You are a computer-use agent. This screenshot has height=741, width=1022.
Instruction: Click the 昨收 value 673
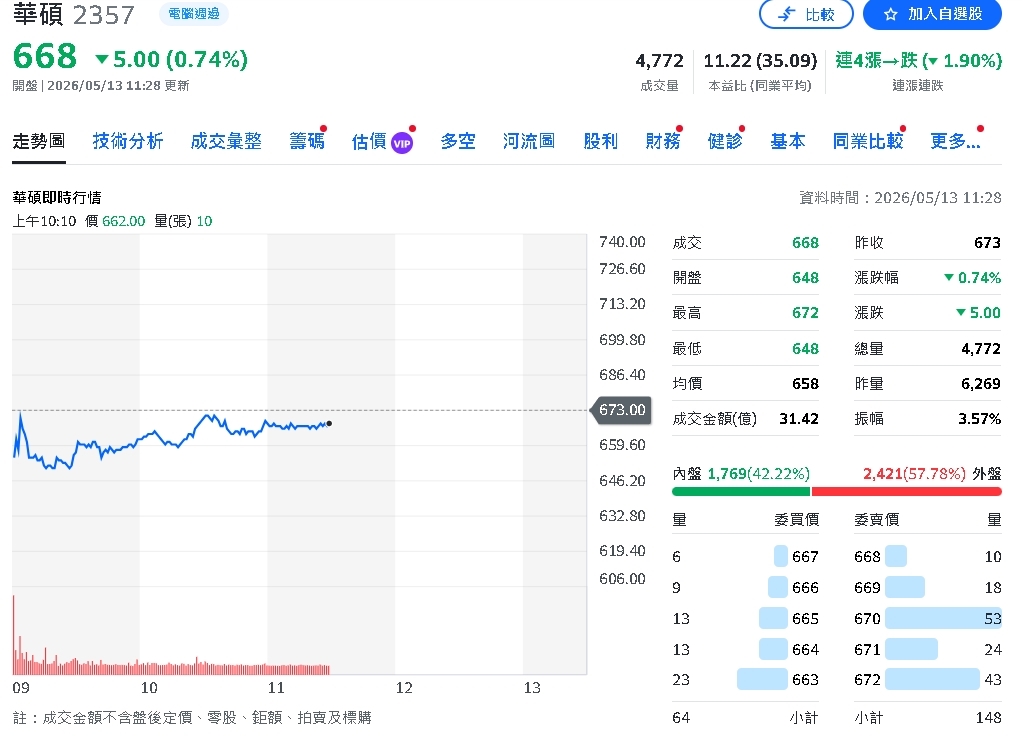pos(987,243)
